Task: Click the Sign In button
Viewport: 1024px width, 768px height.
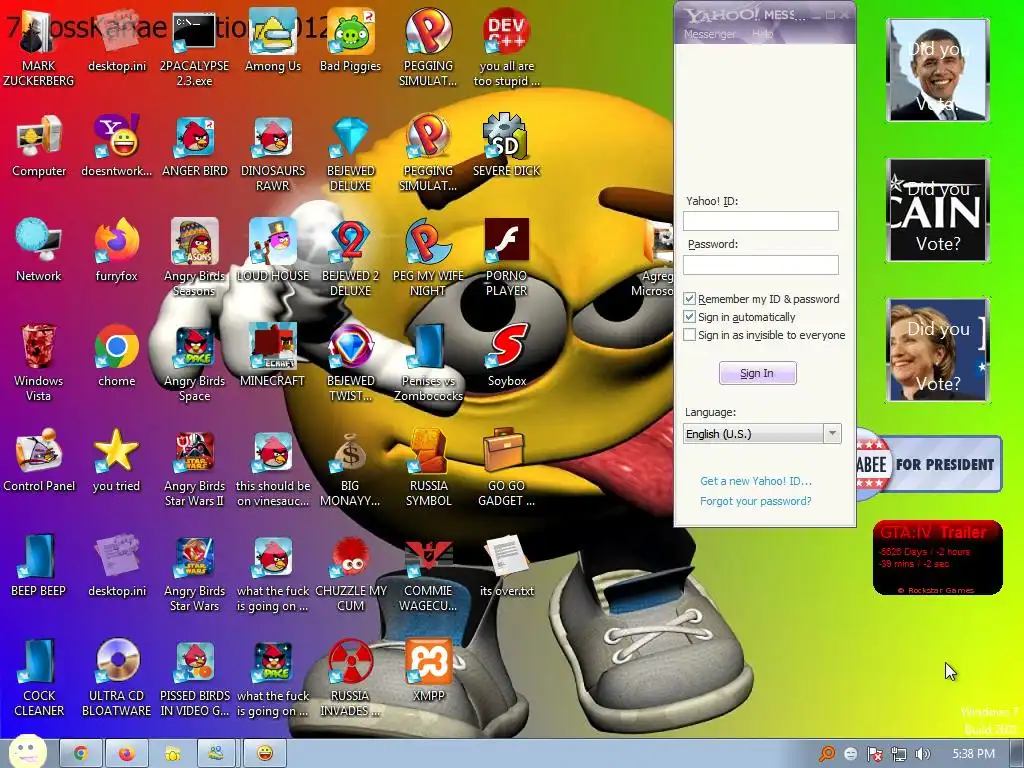Action: pyautogui.click(x=758, y=373)
